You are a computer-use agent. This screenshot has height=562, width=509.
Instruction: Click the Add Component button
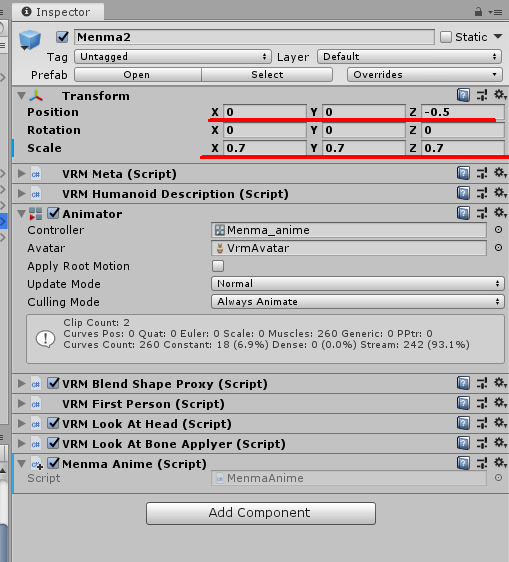click(x=261, y=513)
